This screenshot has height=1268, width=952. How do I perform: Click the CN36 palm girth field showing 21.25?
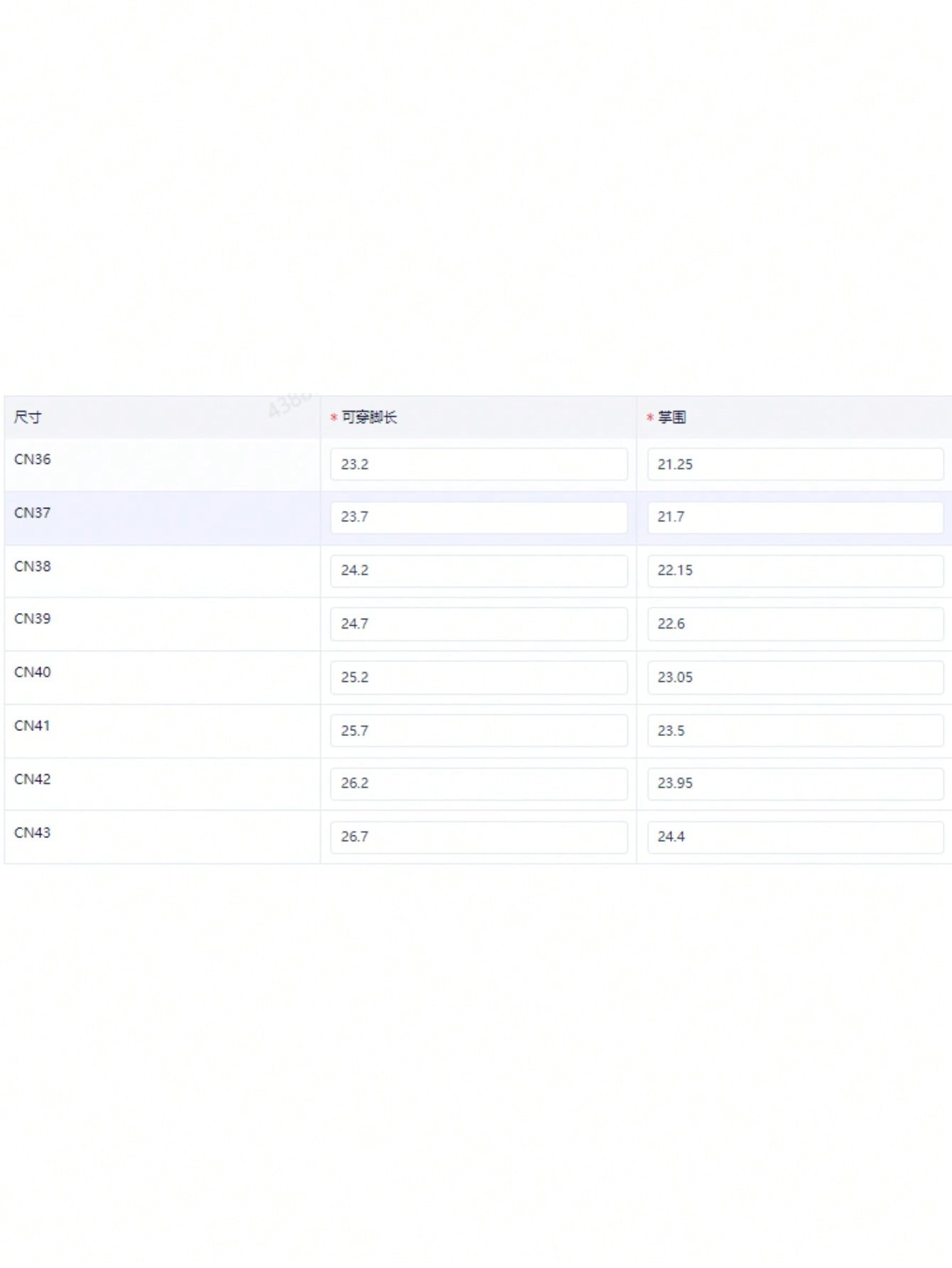pyautogui.click(x=794, y=464)
